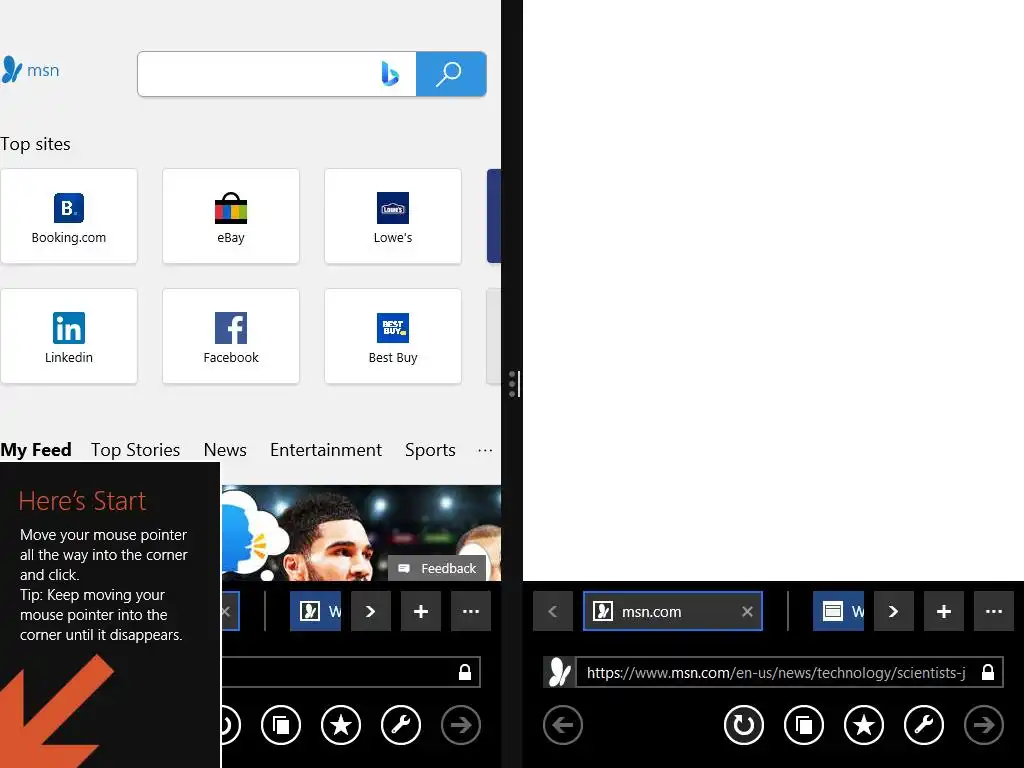Image resolution: width=1024 pixels, height=768 pixels.
Task: Open the Best Buy top site tile
Action: [392, 336]
